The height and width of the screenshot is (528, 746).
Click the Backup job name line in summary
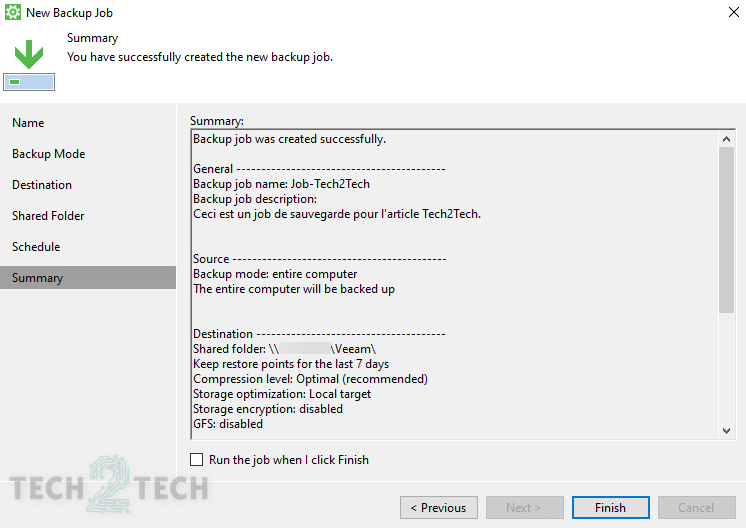281,184
